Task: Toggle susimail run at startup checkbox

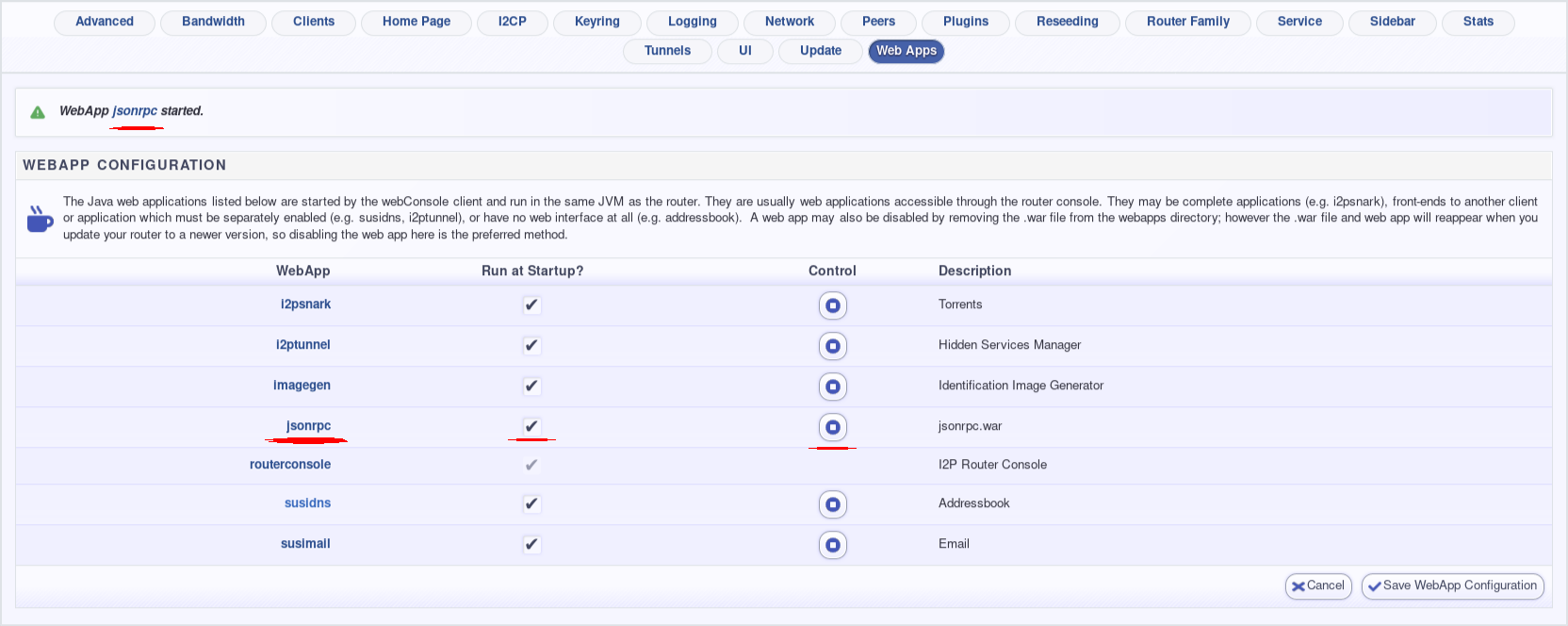Action: pyautogui.click(x=531, y=544)
